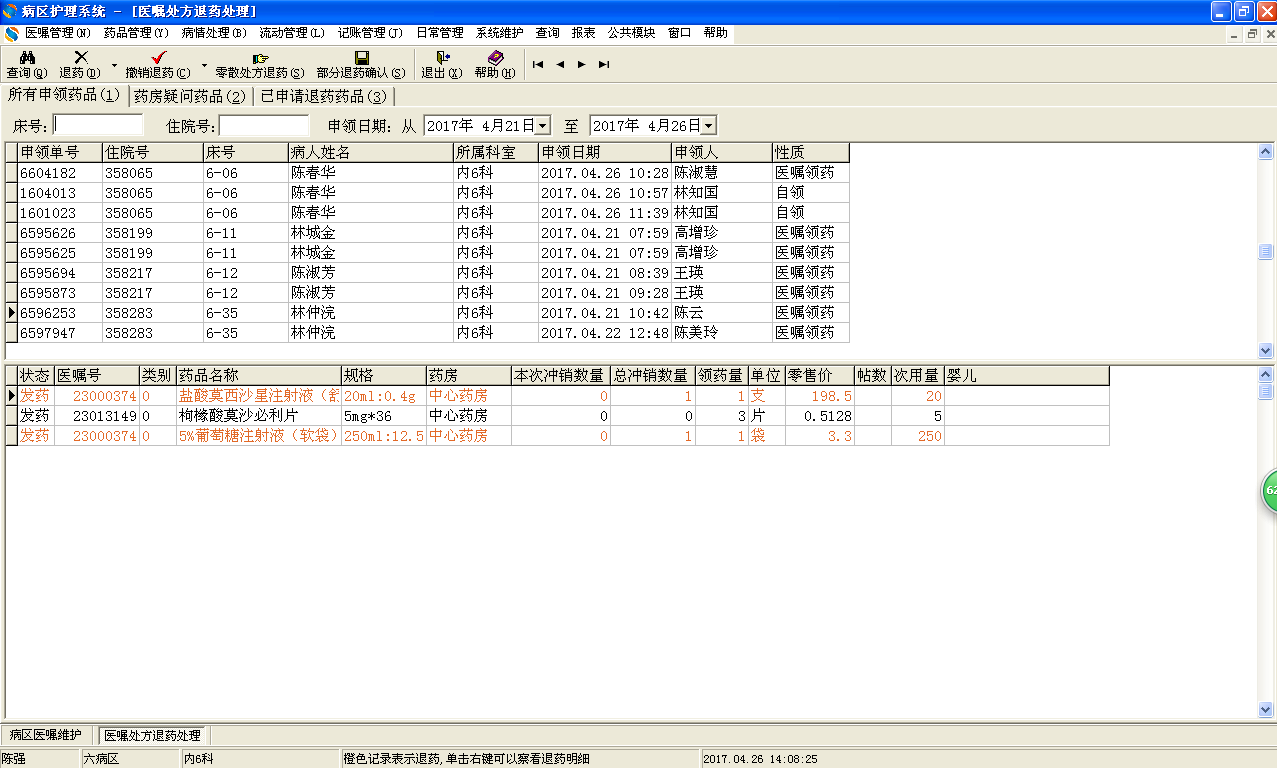Expand the 退药 button dropdown arrow
This screenshot has height=768, width=1277.
114,66
